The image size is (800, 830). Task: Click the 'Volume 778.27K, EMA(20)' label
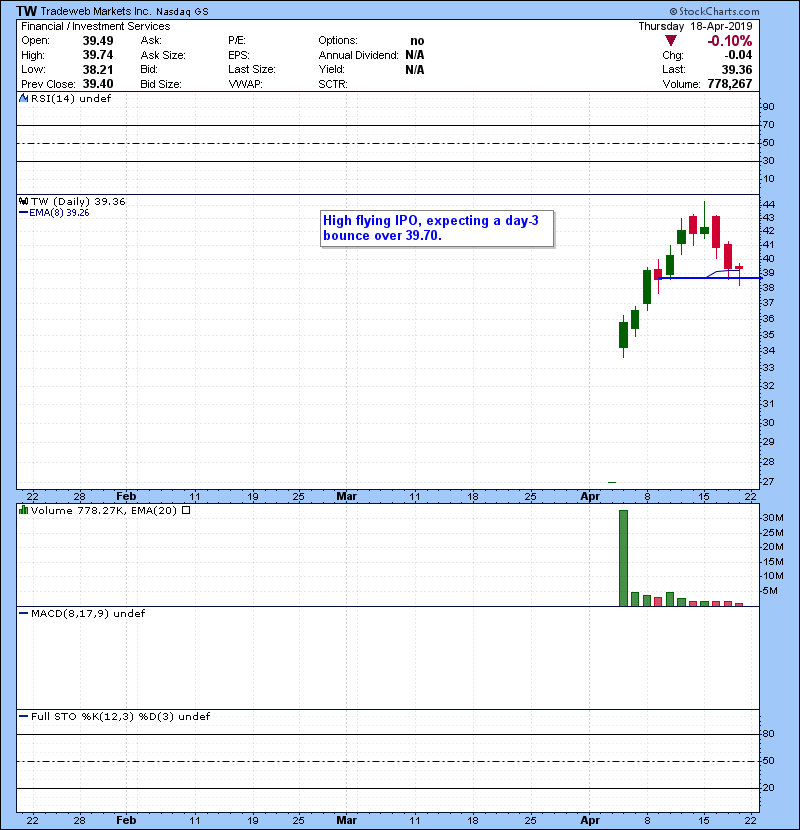tap(103, 510)
